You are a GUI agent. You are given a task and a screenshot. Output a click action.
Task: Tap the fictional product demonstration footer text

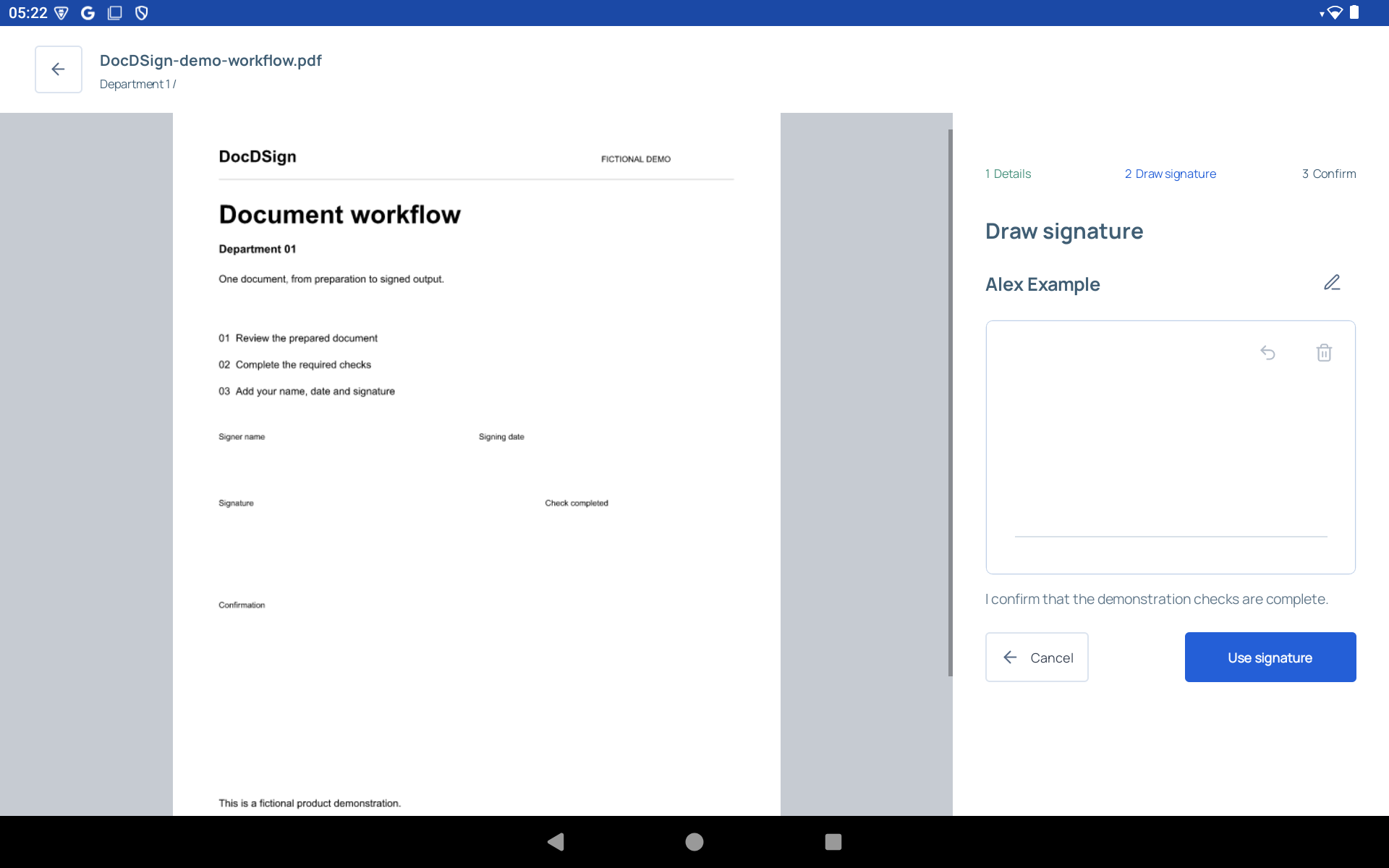coord(310,804)
